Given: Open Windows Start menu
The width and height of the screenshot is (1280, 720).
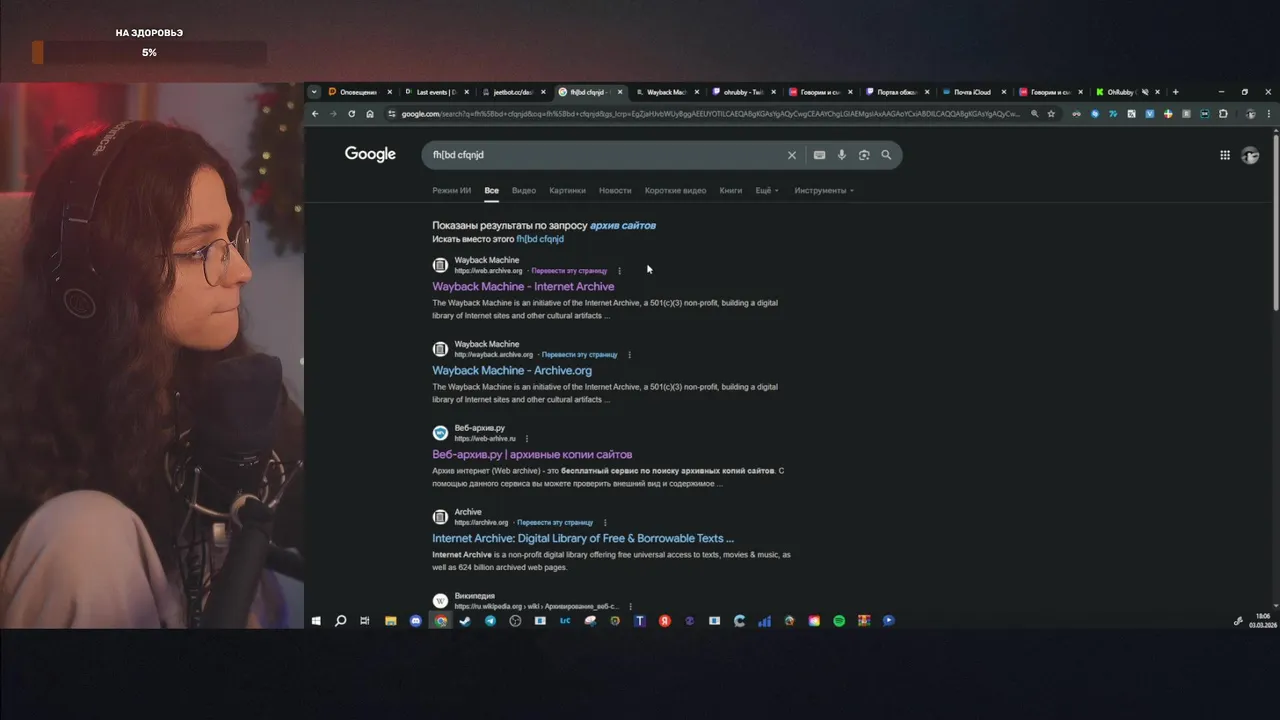Looking at the screenshot, I should point(316,621).
